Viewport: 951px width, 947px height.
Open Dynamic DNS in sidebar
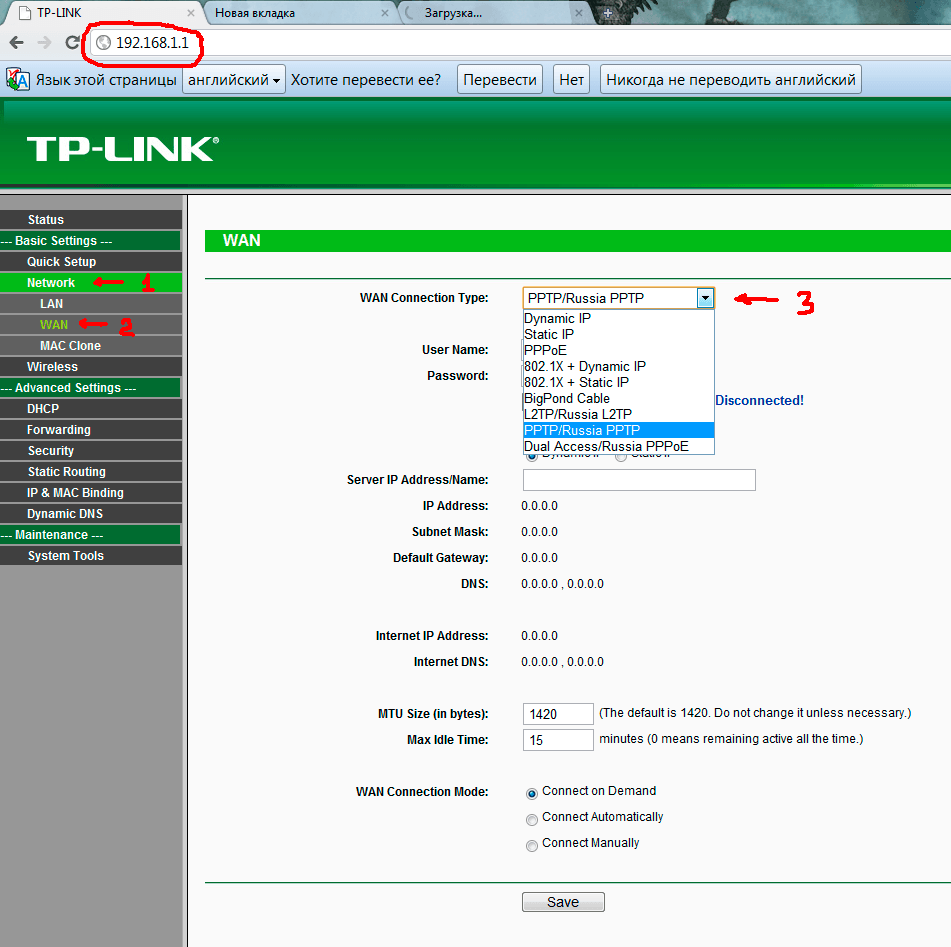click(91, 514)
